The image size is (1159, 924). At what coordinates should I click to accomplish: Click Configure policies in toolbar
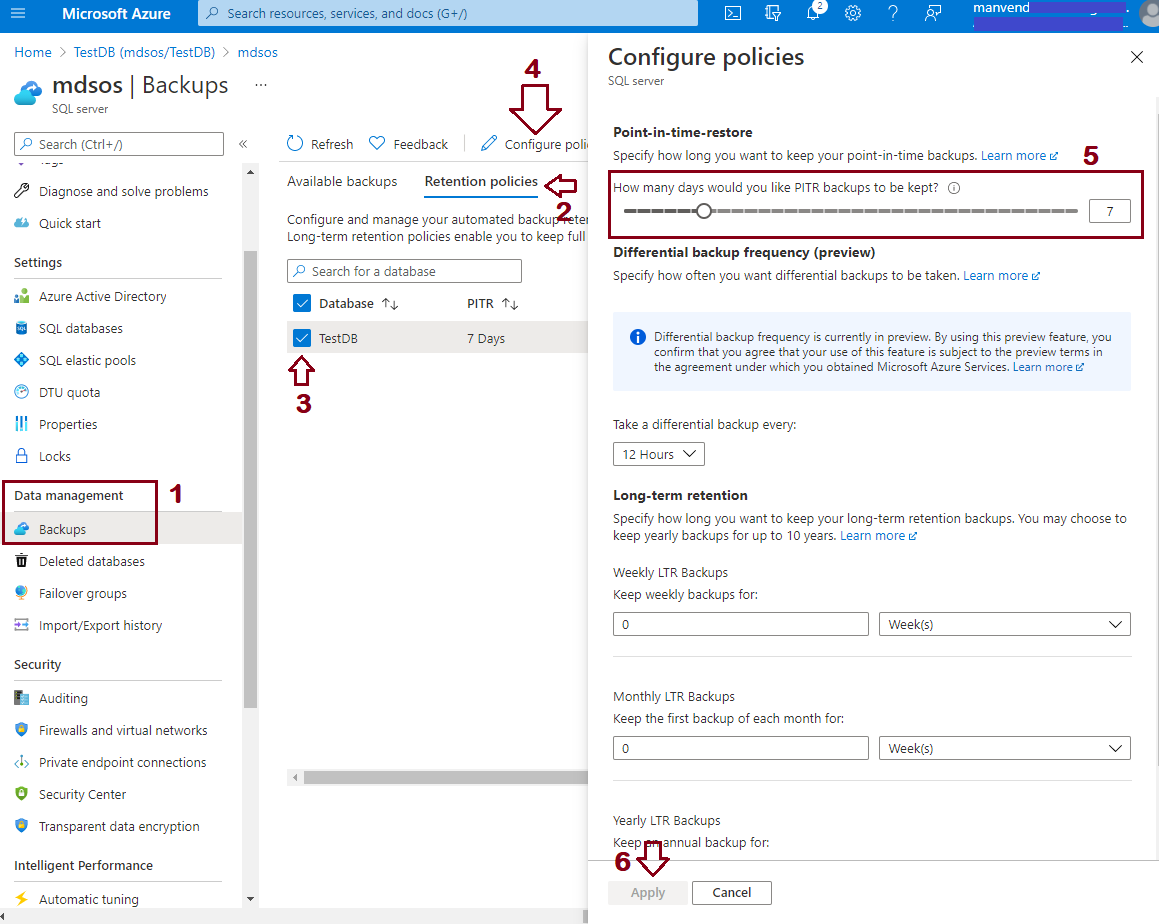tap(534, 143)
